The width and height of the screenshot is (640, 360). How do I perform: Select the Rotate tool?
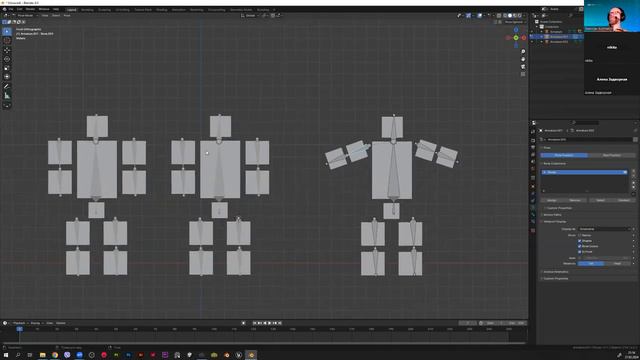point(7,59)
